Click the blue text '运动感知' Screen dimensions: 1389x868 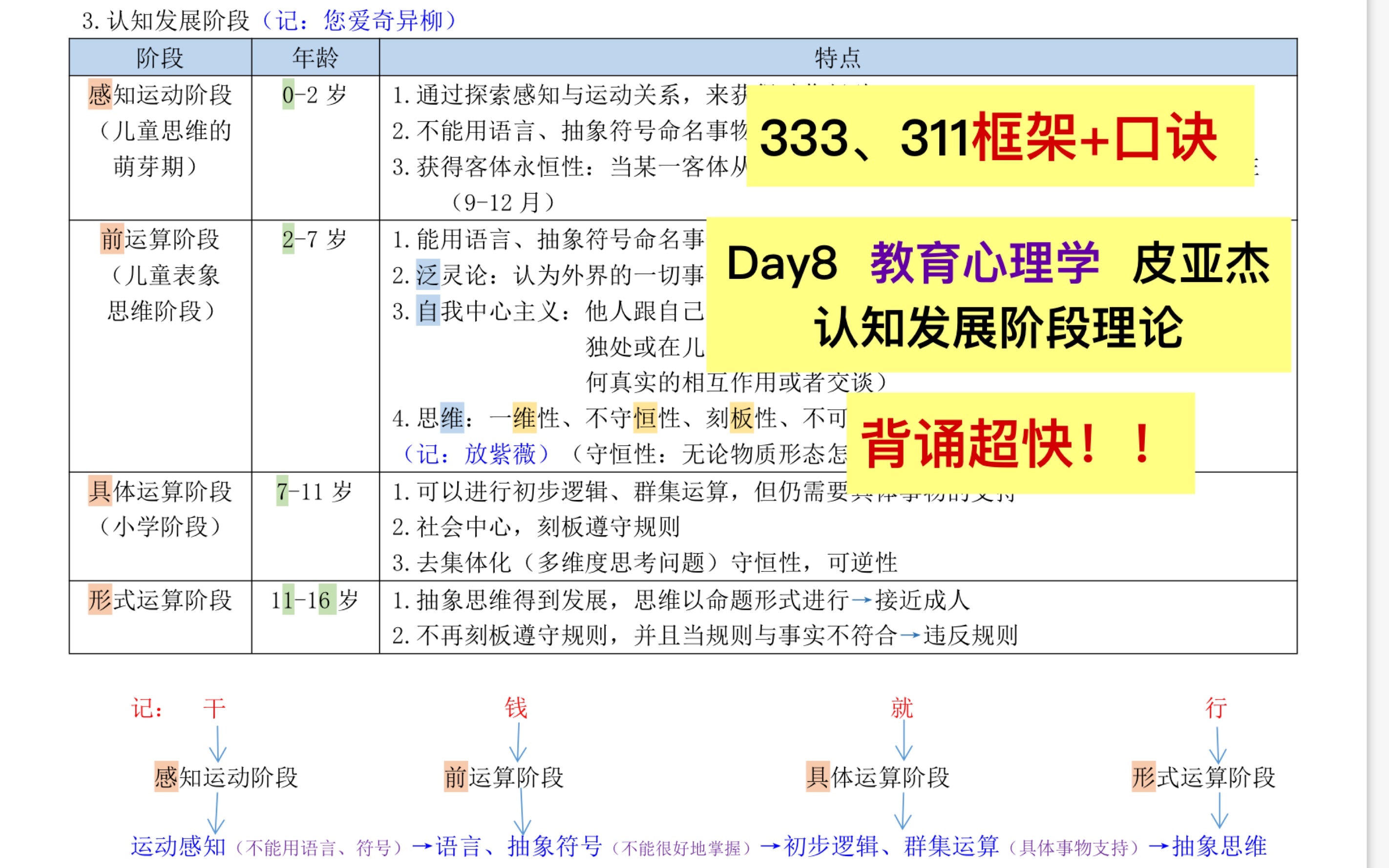[178, 846]
